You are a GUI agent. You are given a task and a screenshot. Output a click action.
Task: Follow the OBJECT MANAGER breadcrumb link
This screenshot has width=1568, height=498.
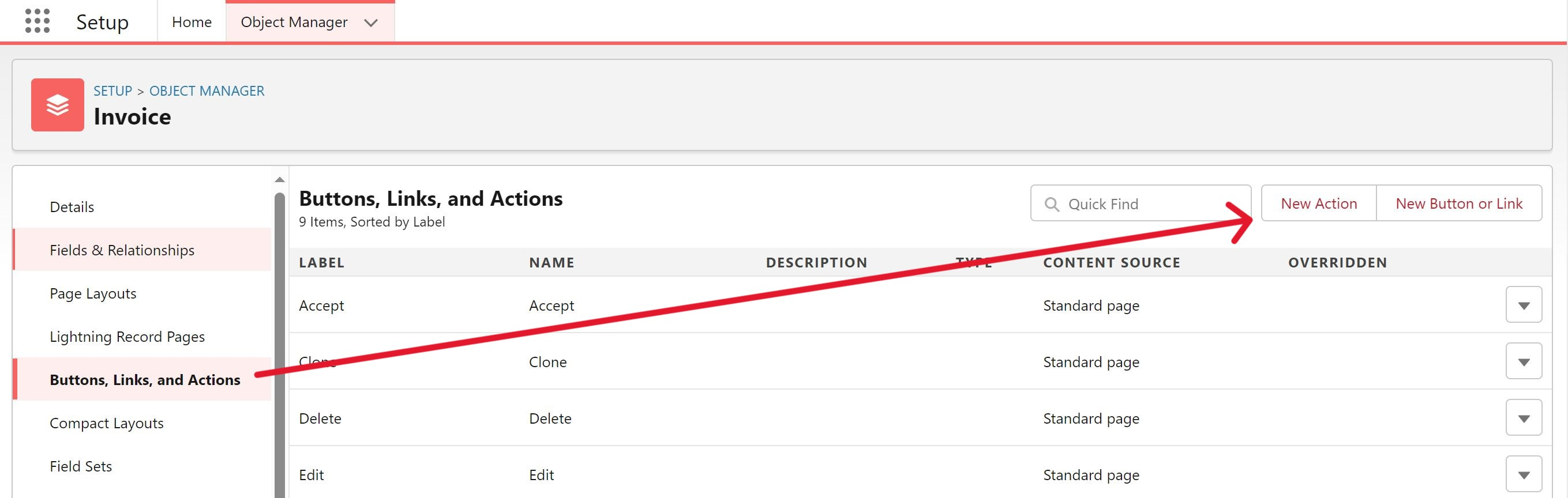pos(207,90)
